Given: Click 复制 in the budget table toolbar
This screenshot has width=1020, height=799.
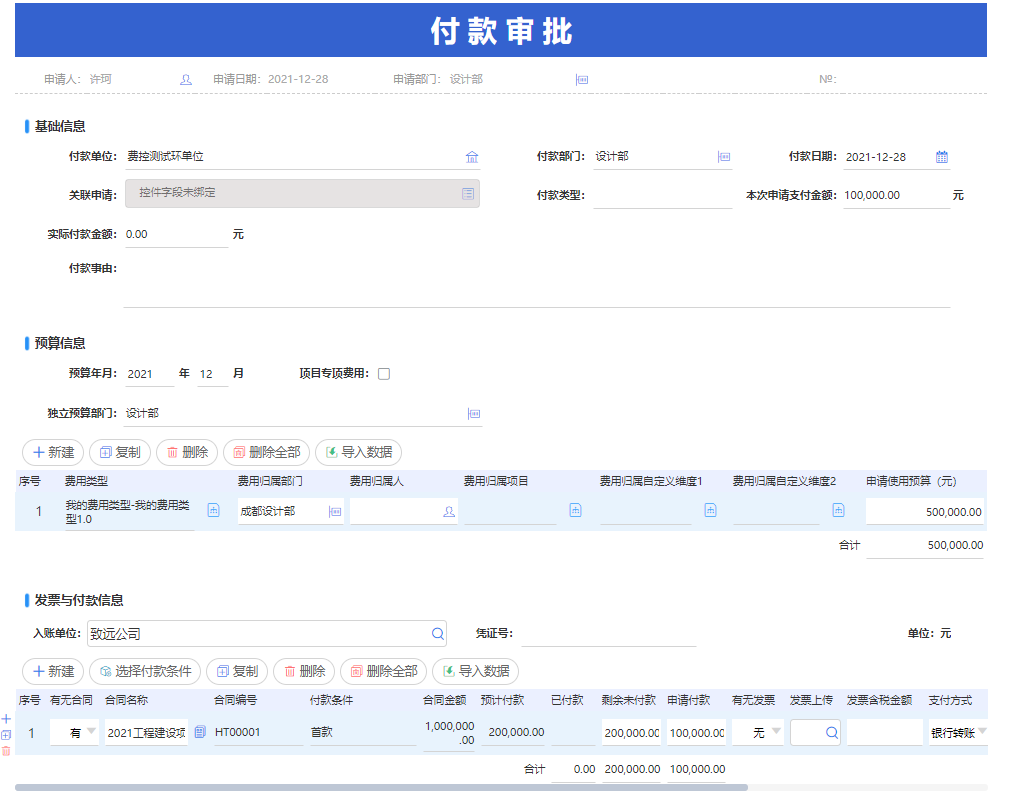Looking at the screenshot, I should click(120, 452).
